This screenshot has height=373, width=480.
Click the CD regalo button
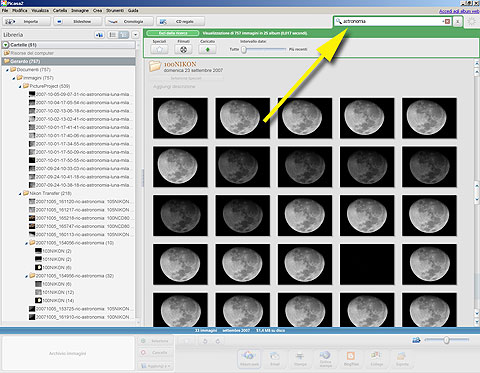click(180, 22)
